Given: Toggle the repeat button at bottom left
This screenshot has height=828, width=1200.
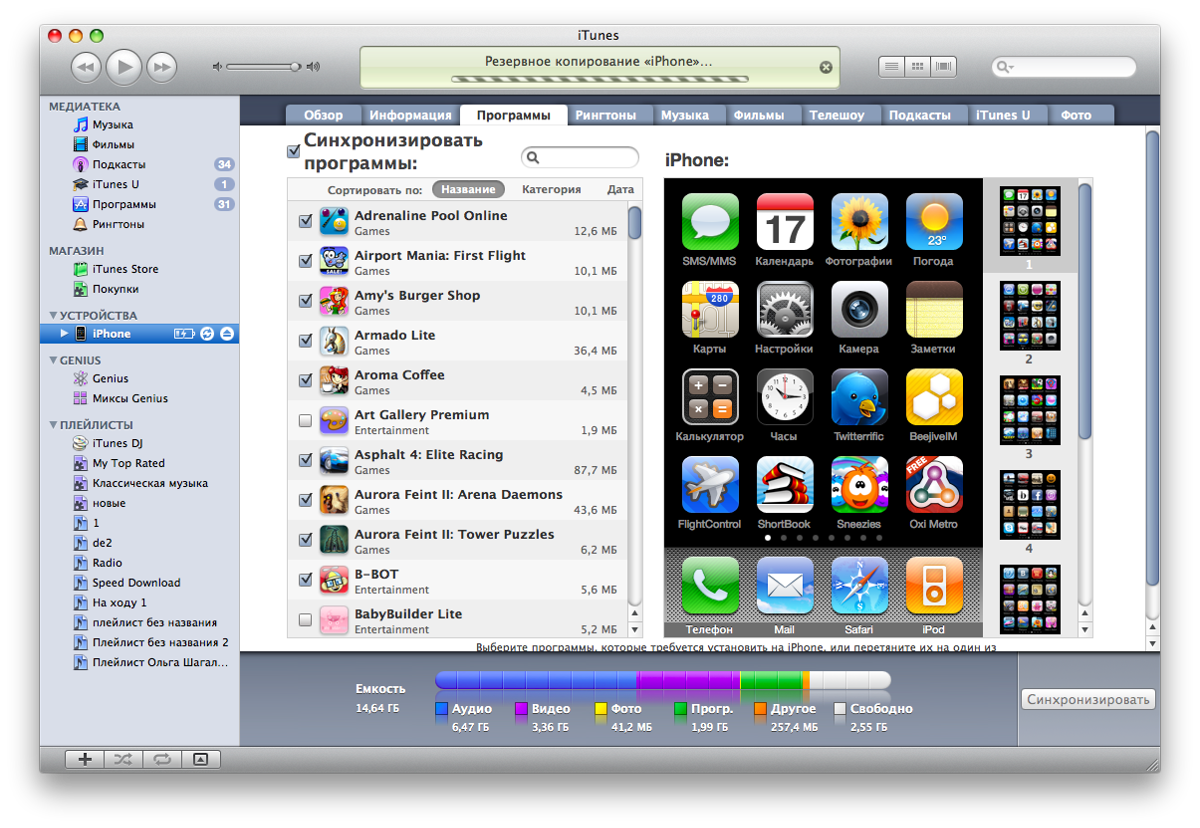Looking at the screenshot, I should 161,760.
